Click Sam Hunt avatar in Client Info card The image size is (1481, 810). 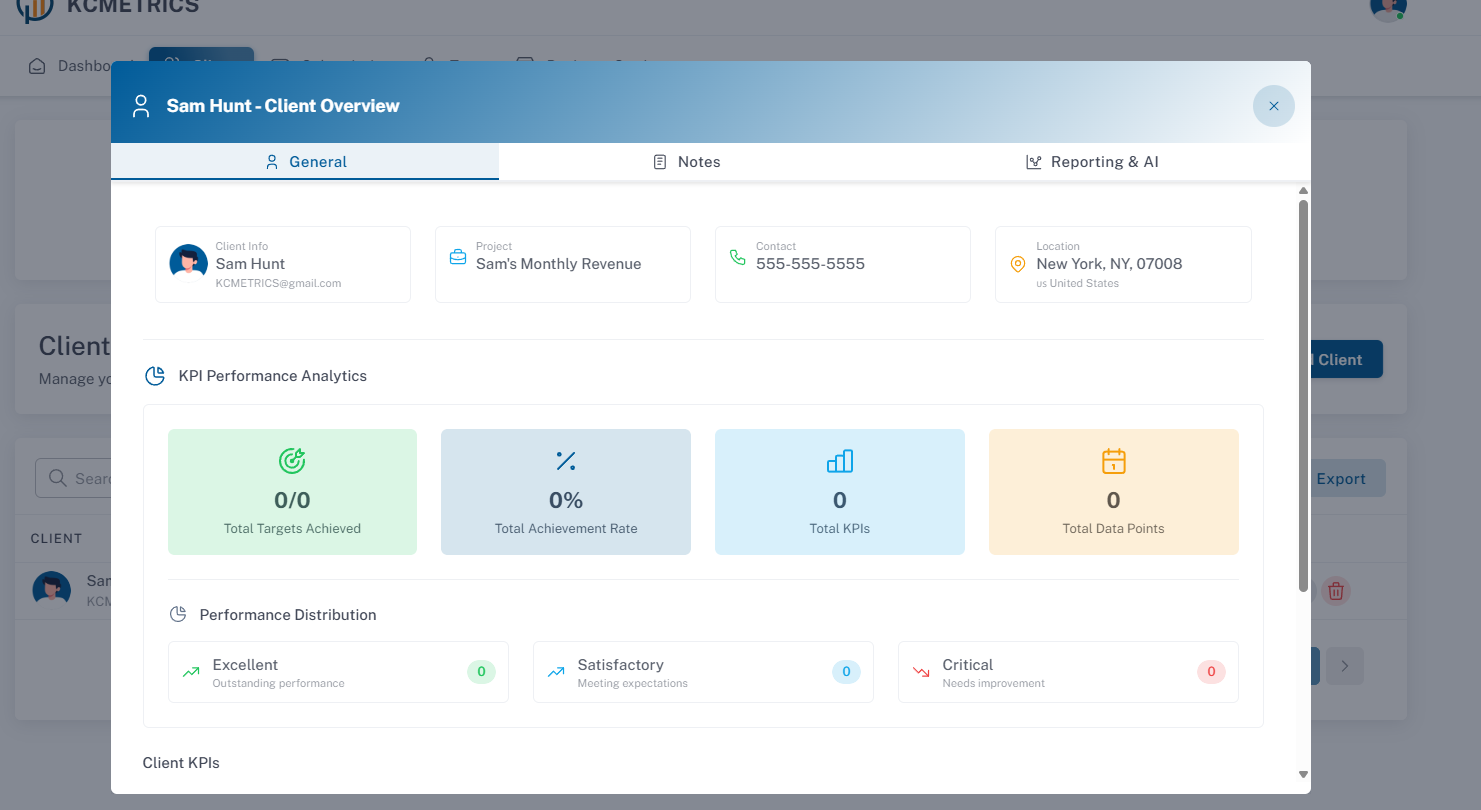click(x=189, y=263)
